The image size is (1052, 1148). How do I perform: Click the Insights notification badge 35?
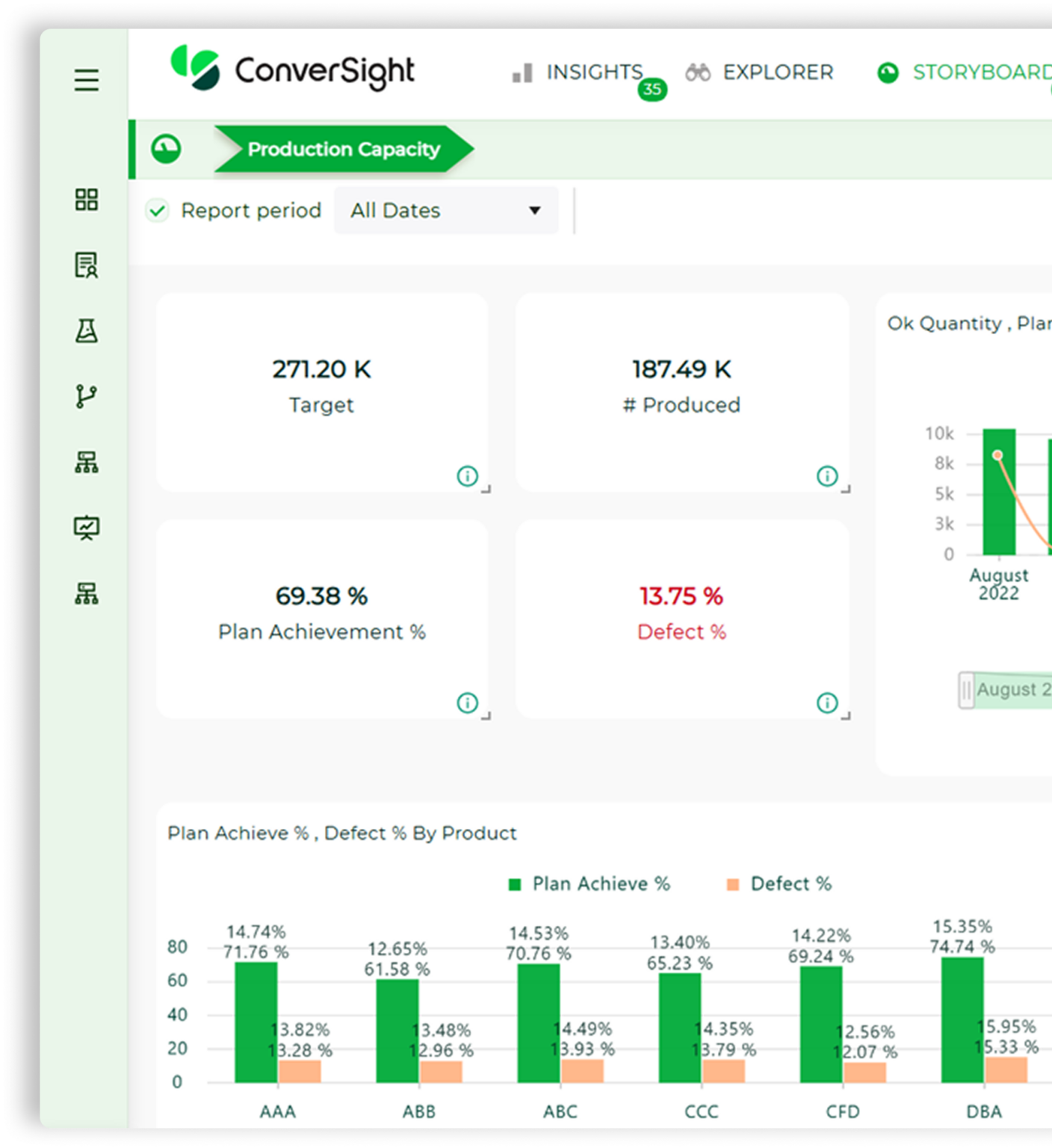[652, 90]
